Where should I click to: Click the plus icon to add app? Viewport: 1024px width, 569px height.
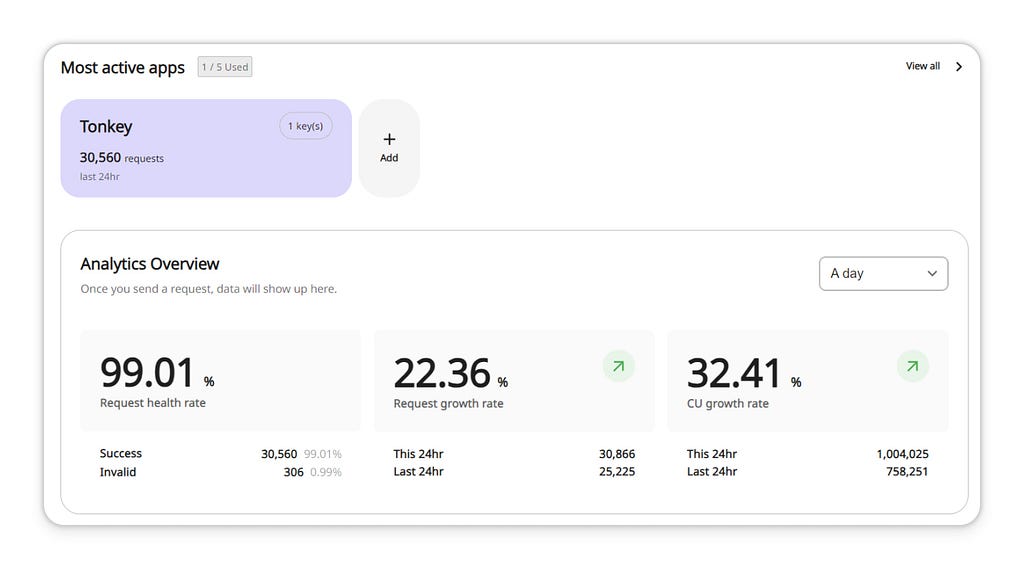point(389,139)
